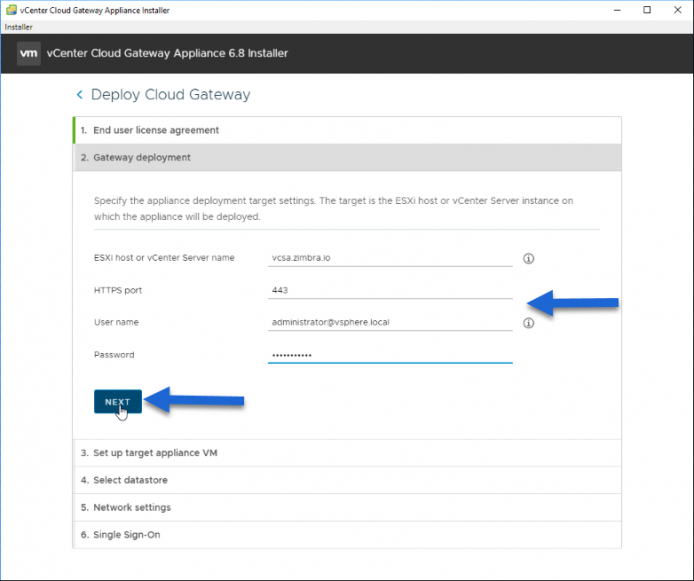Click the 'Password' label

pyautogui.click(x=114, y=355)
